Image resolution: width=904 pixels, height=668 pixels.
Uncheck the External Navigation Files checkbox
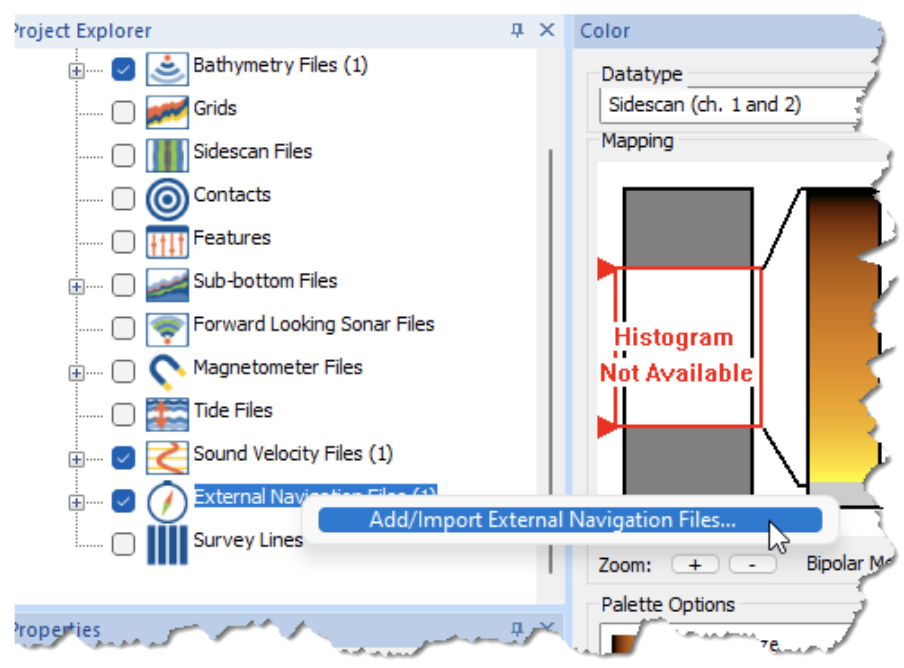[123, 501]
